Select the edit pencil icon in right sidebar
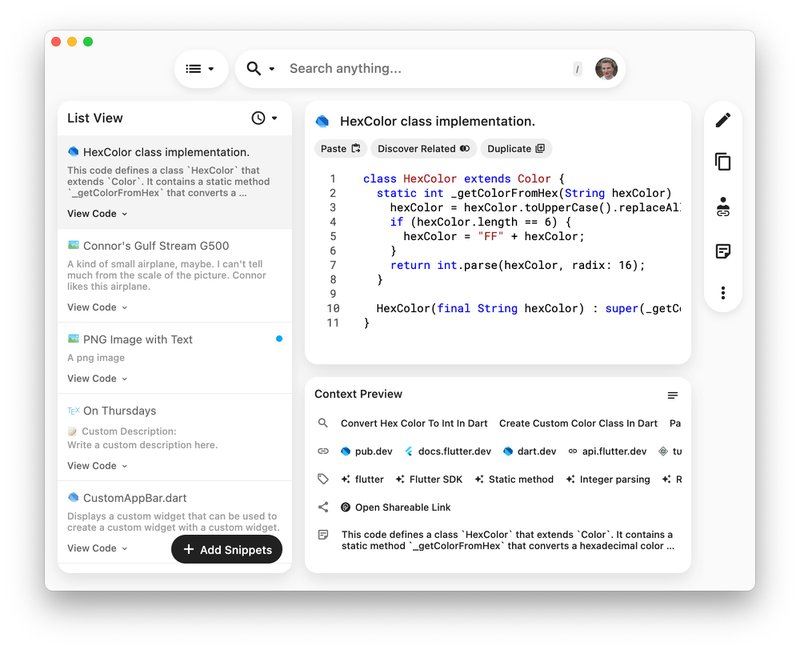Viewport: 800px width, 650px height. 724,119
